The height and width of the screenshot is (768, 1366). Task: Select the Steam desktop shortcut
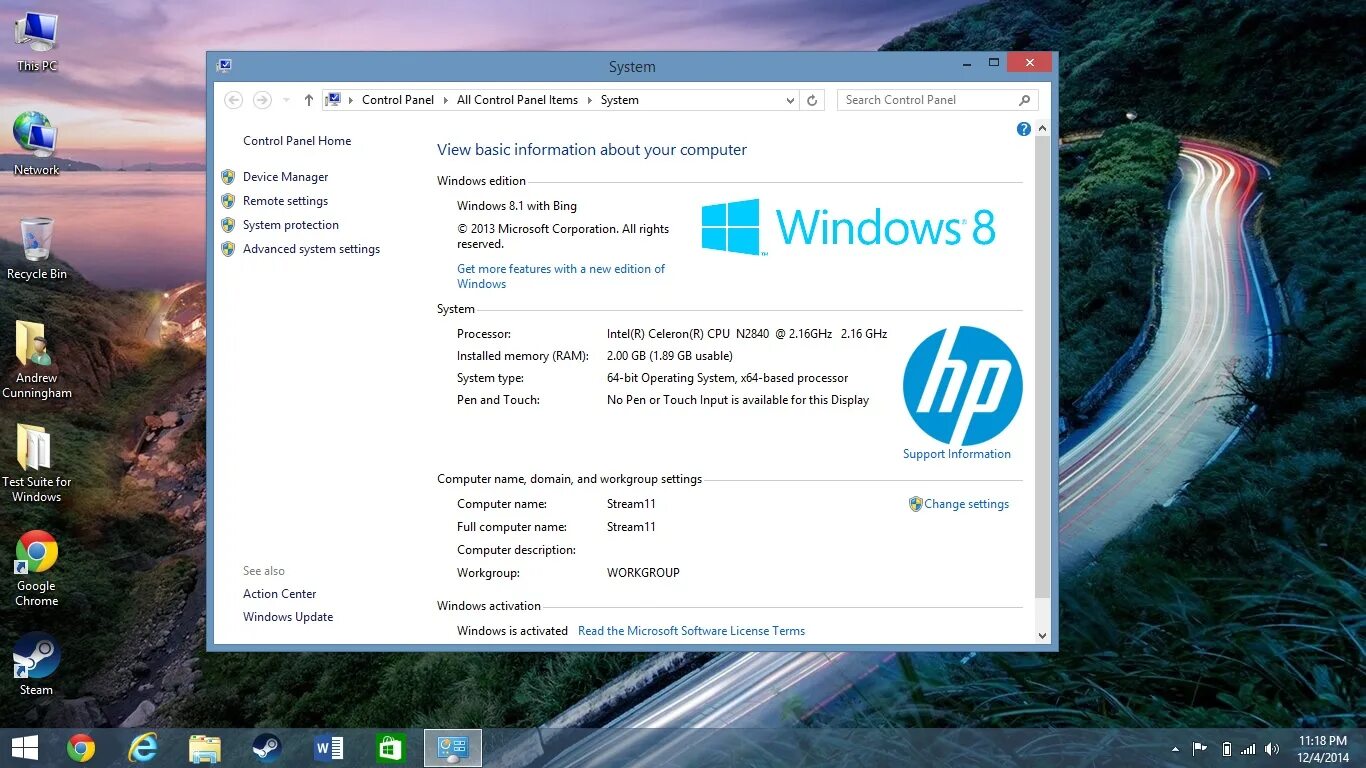(37, 664)
